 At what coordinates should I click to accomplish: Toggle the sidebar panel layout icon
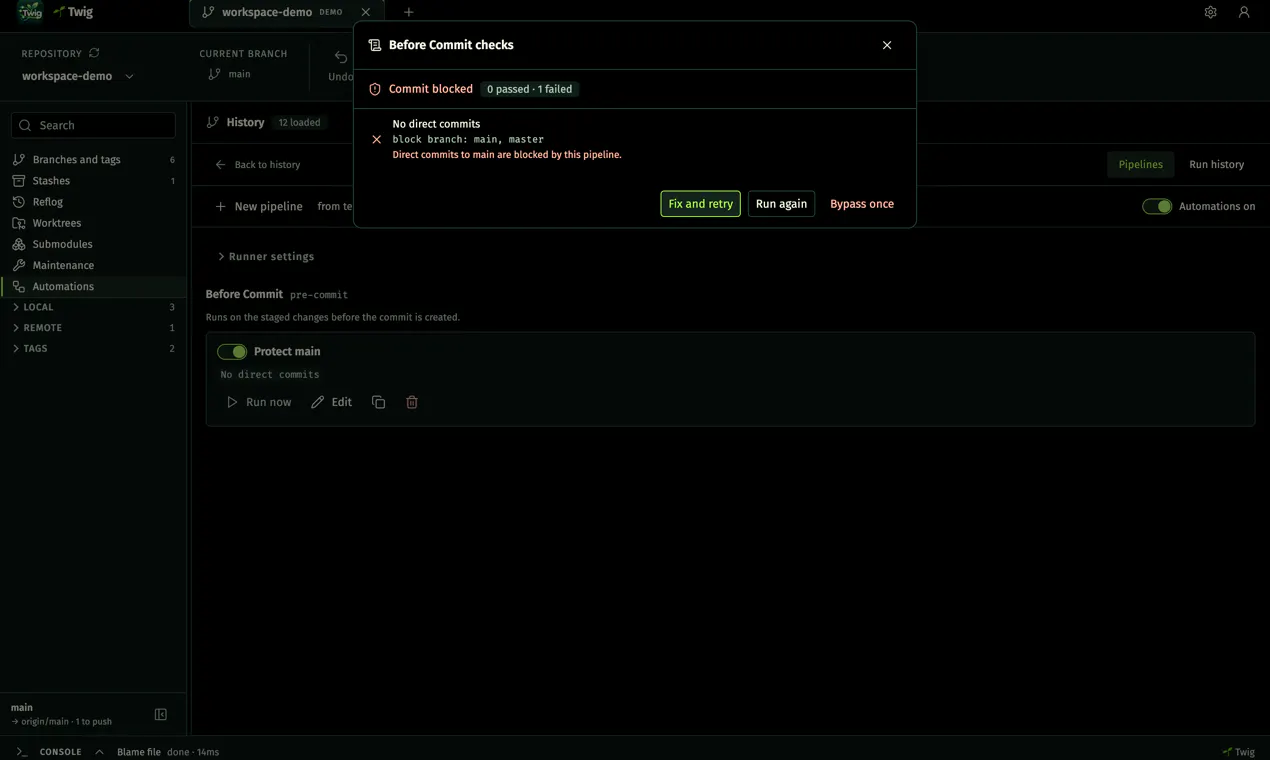[x=161, y=714]
